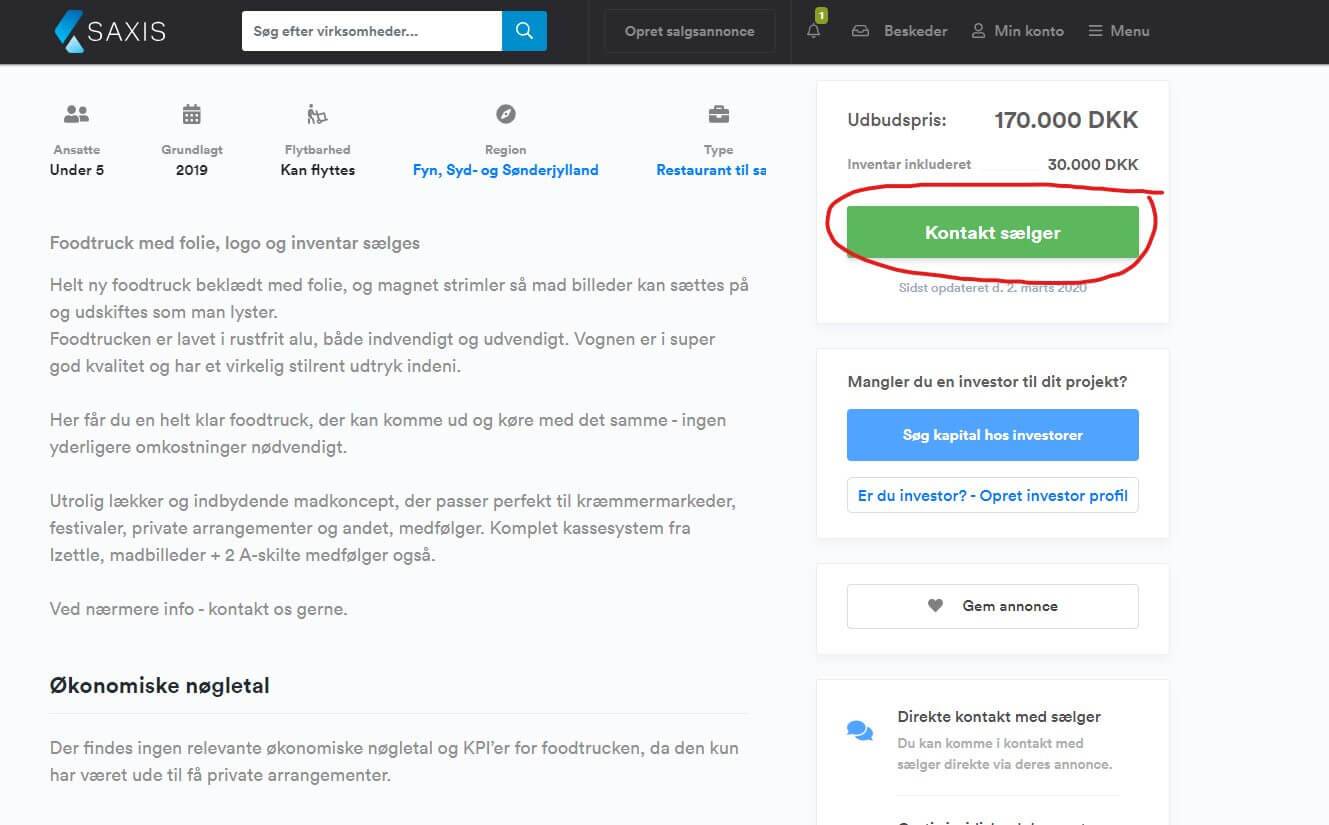Open notifications bell icon
This screenshot has width=1329, height=825.
coord(813,31)
